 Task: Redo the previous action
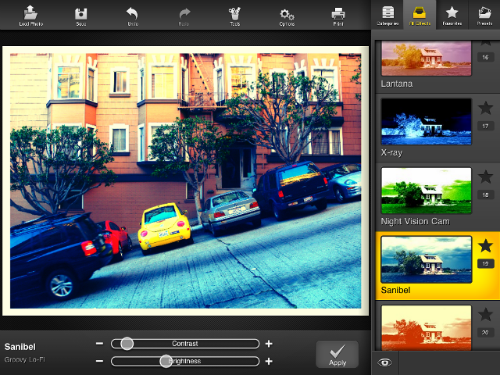(x=184, y=17)
